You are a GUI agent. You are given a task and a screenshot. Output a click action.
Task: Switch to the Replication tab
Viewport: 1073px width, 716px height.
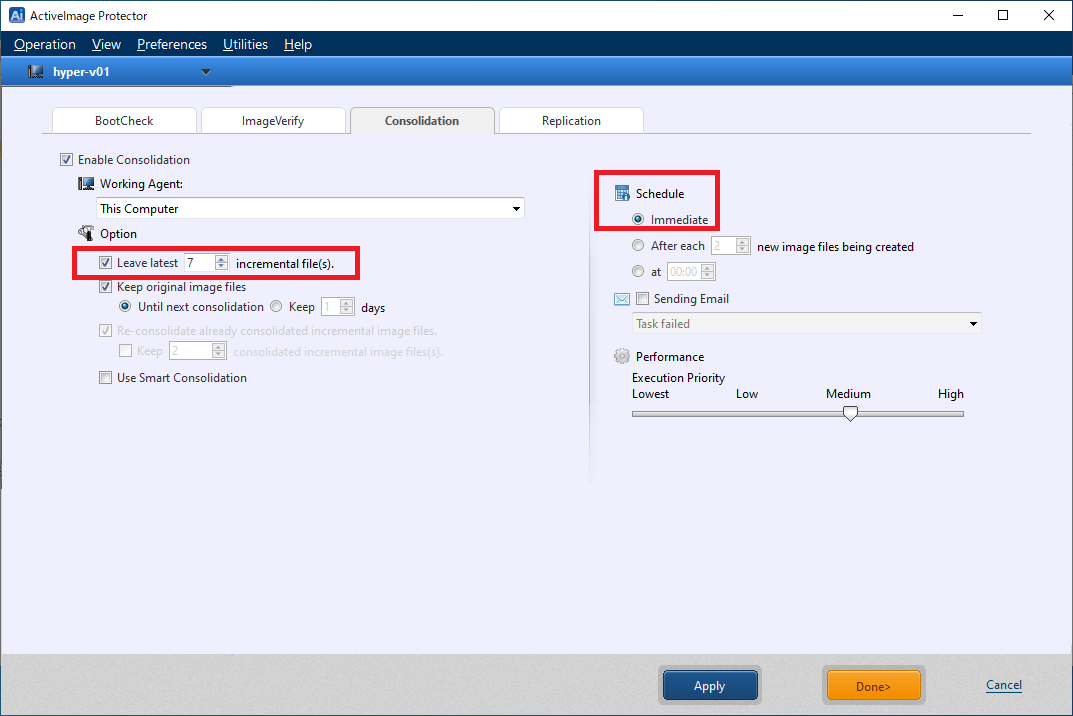[x=571, y=120]
